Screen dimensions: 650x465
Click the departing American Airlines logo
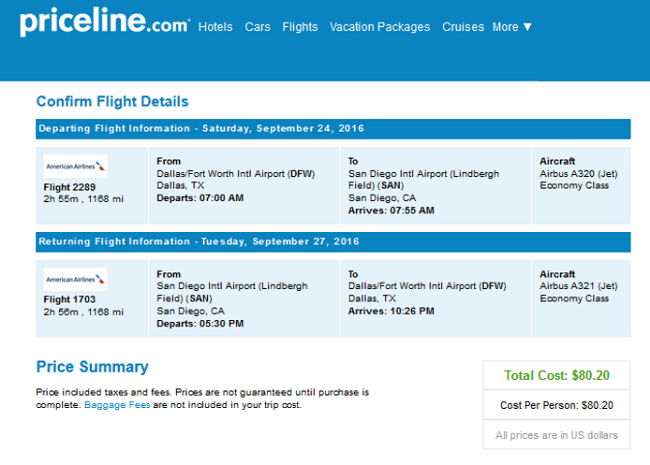75,165
